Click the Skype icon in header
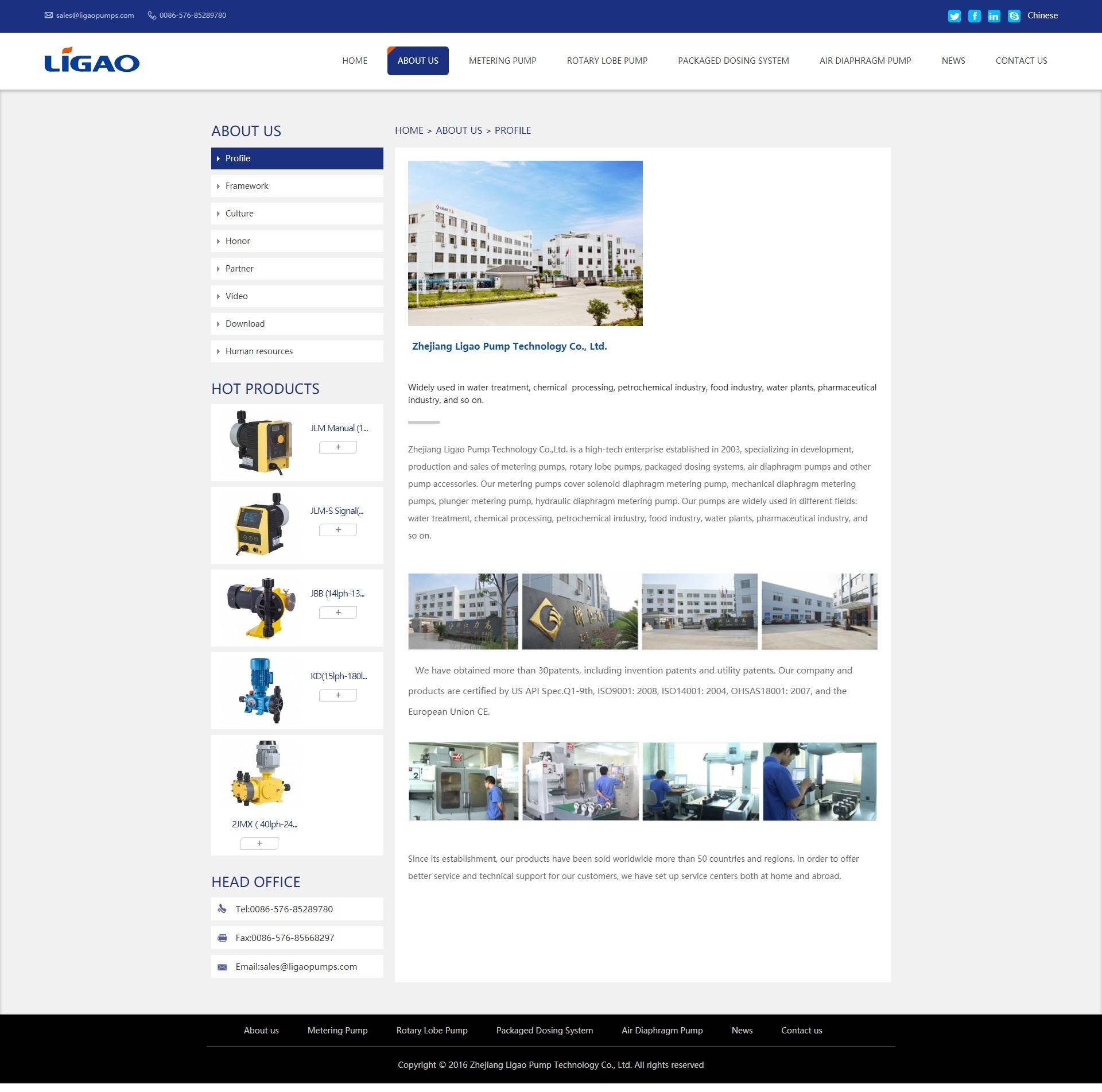The image size is (1102, 1092). coord(1014,16)
